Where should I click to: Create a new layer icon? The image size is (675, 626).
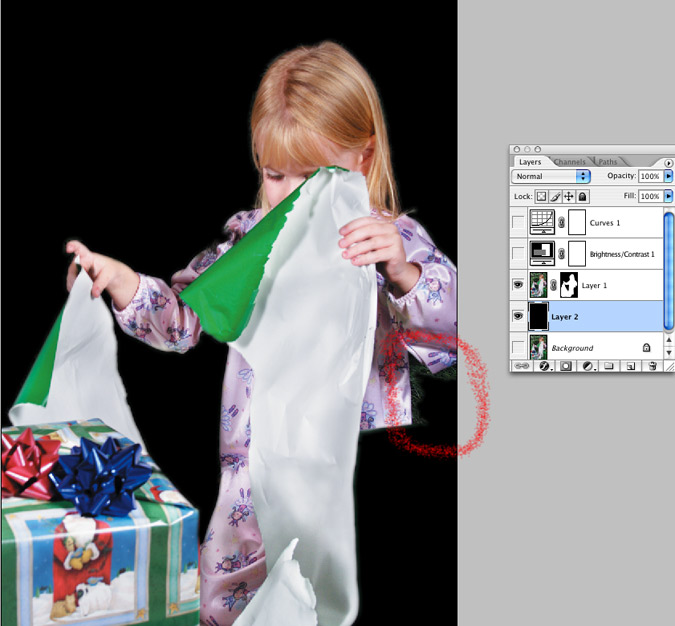pyautogui.click(x=630, y=366)
